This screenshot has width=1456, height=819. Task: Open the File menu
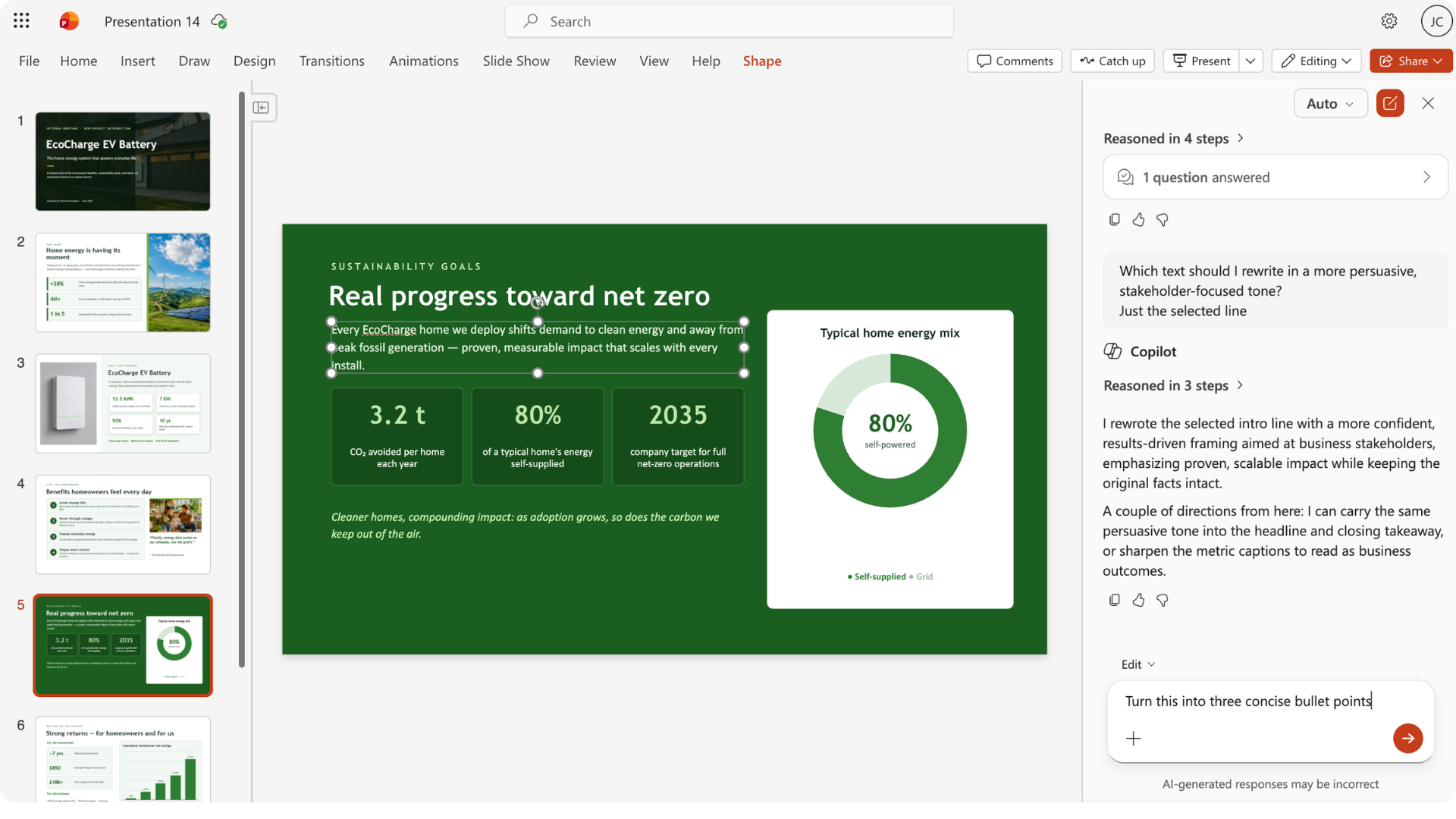29,61
